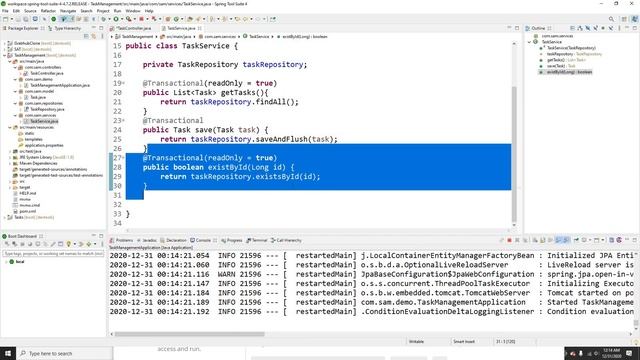
Task: Click the pencil icon in Boot Dashboard toolbar
Action: click(53, 244)
